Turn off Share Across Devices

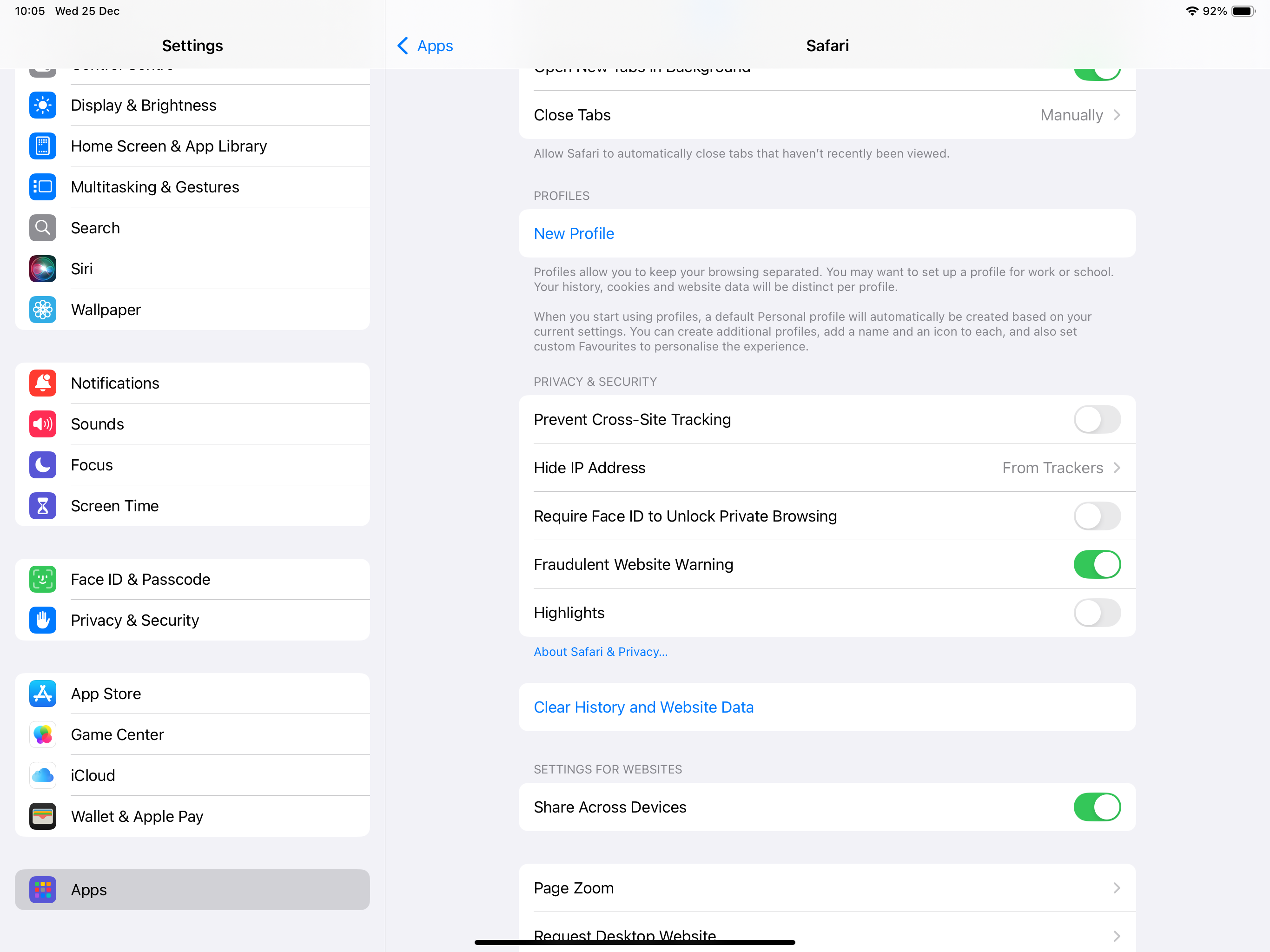click(x=1097, y=807)
